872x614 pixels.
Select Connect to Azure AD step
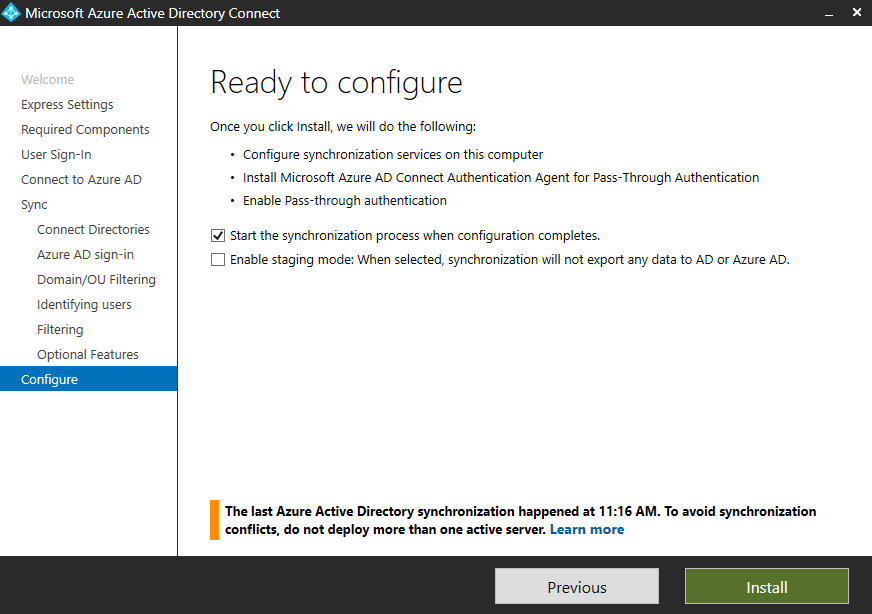point(81,180)
